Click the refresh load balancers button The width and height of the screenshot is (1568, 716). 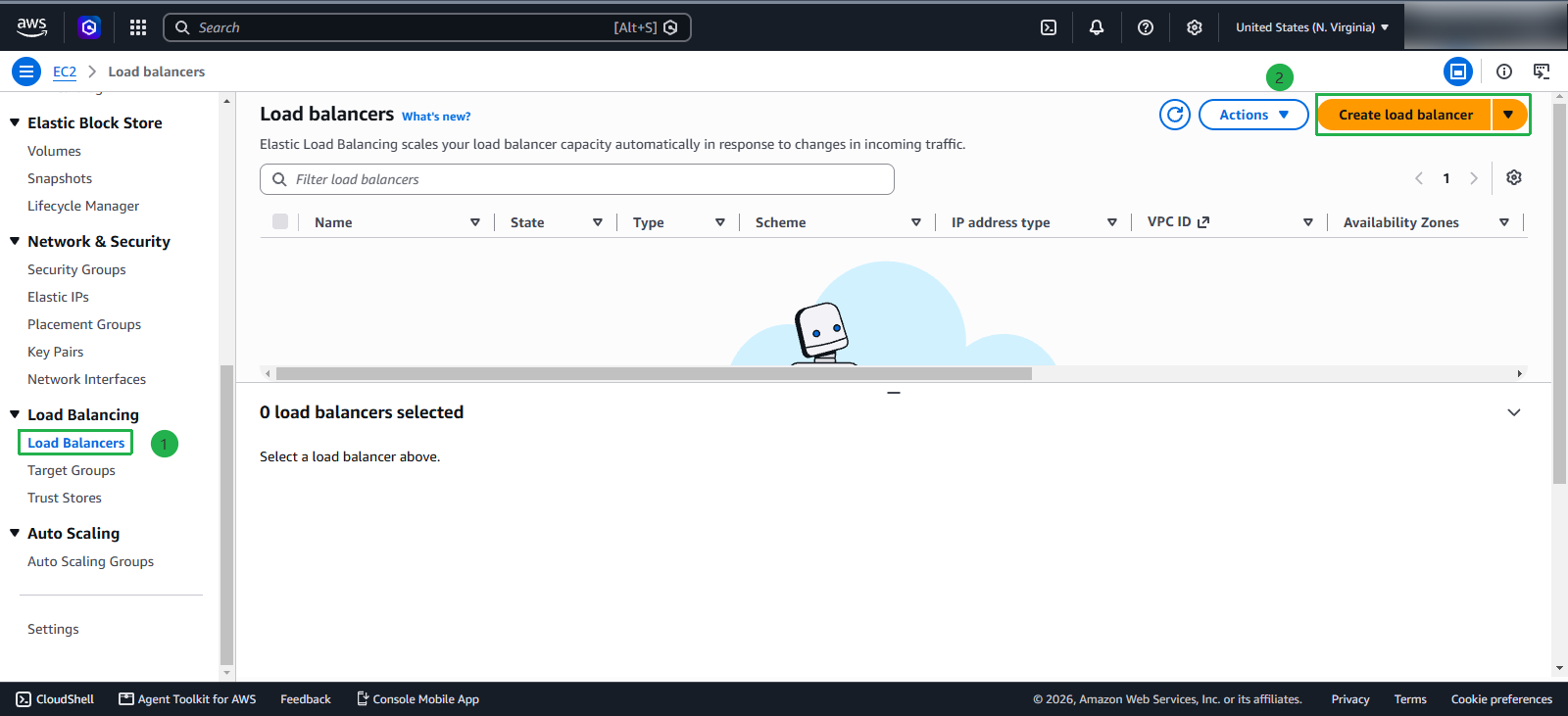[x=1175, y=115]
